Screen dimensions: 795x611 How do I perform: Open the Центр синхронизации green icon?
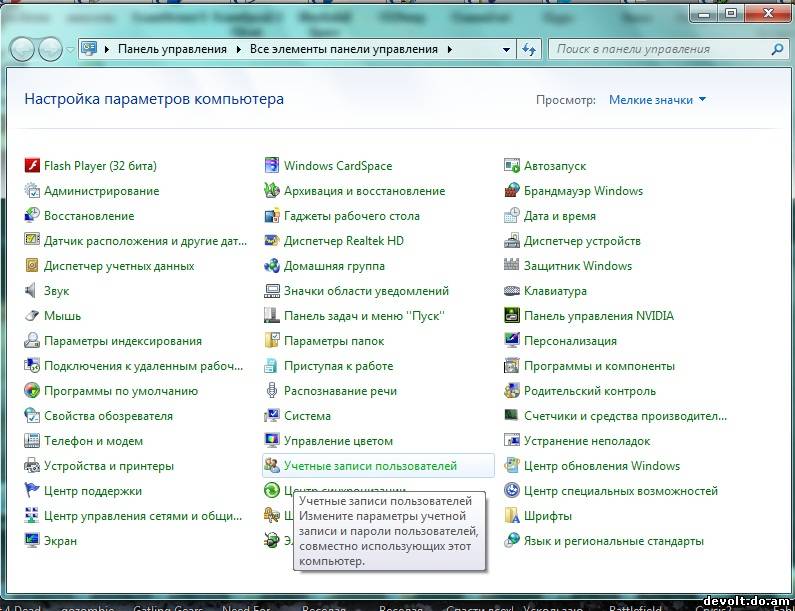pyautogui.click(x=272, y=490)
